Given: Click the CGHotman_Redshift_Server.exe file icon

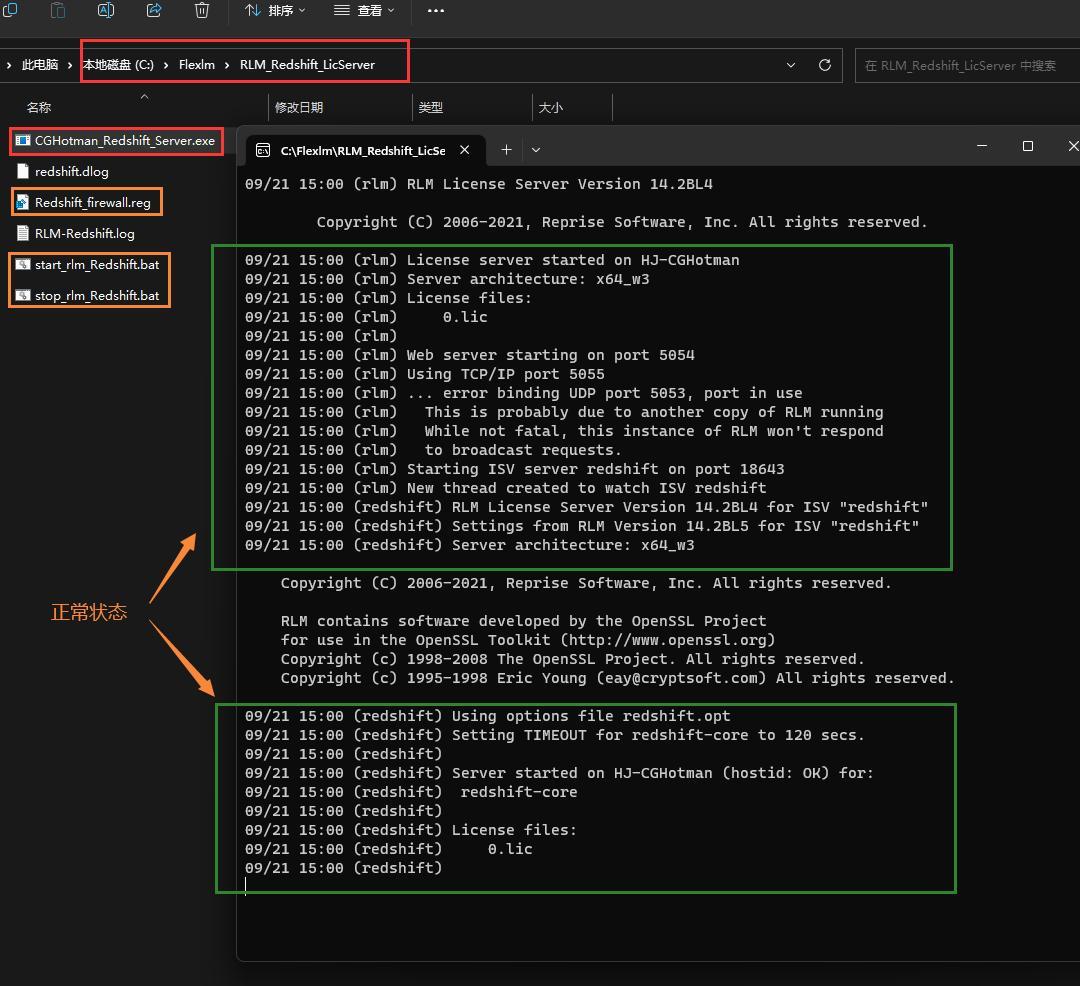Looking at the screenshot, I should [23, 140].
